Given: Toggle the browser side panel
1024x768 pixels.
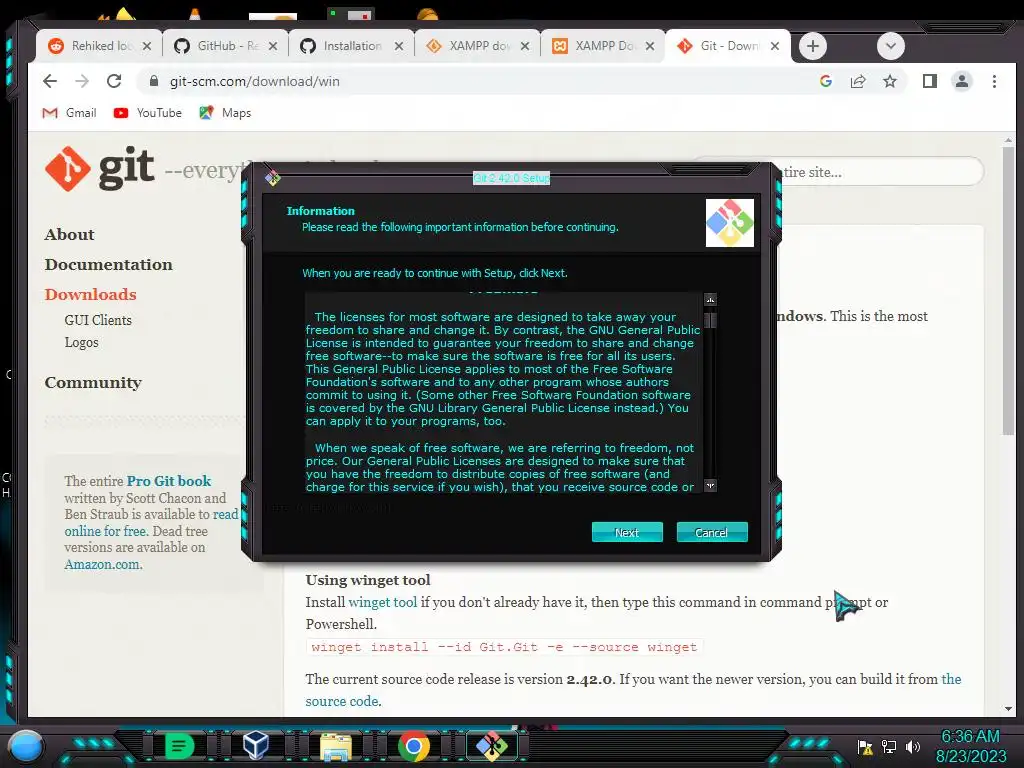Looking at the screenshot, I should click(929, 81).
